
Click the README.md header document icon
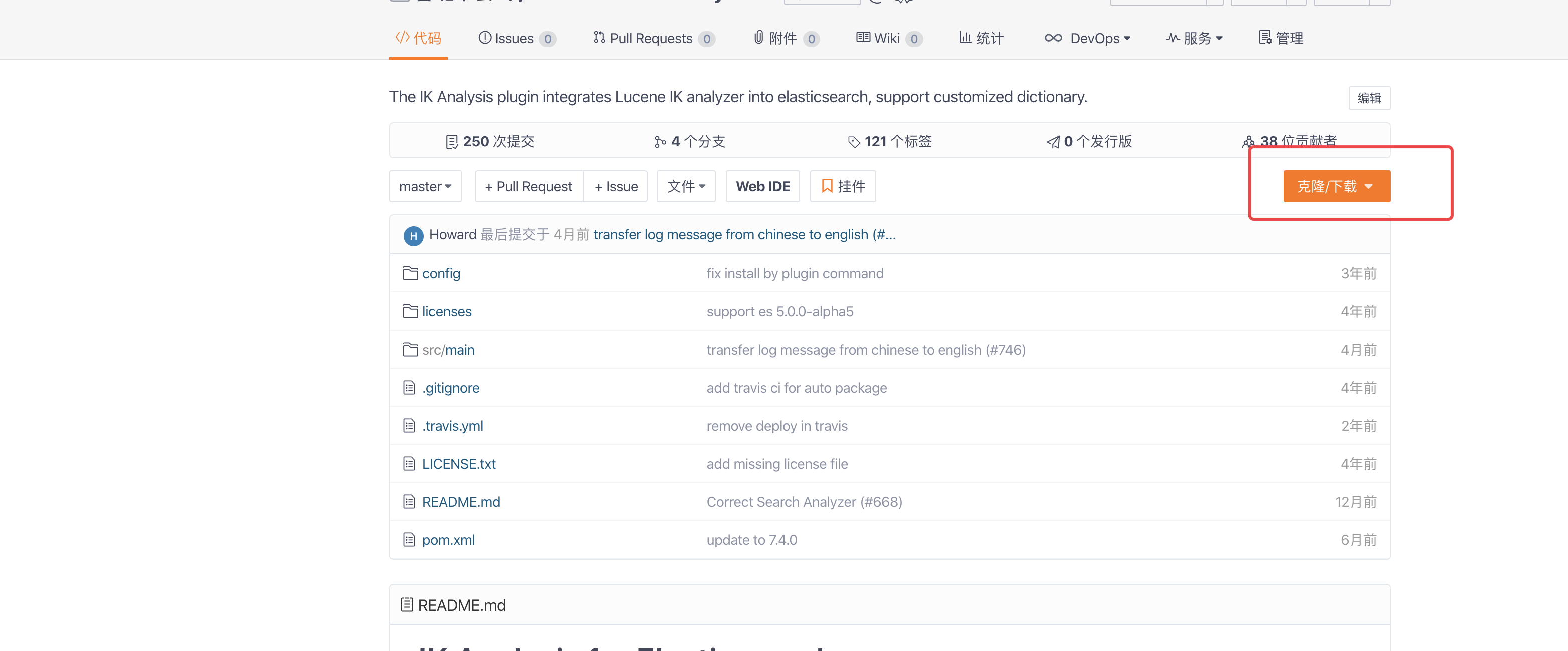[x=407, y=605]
